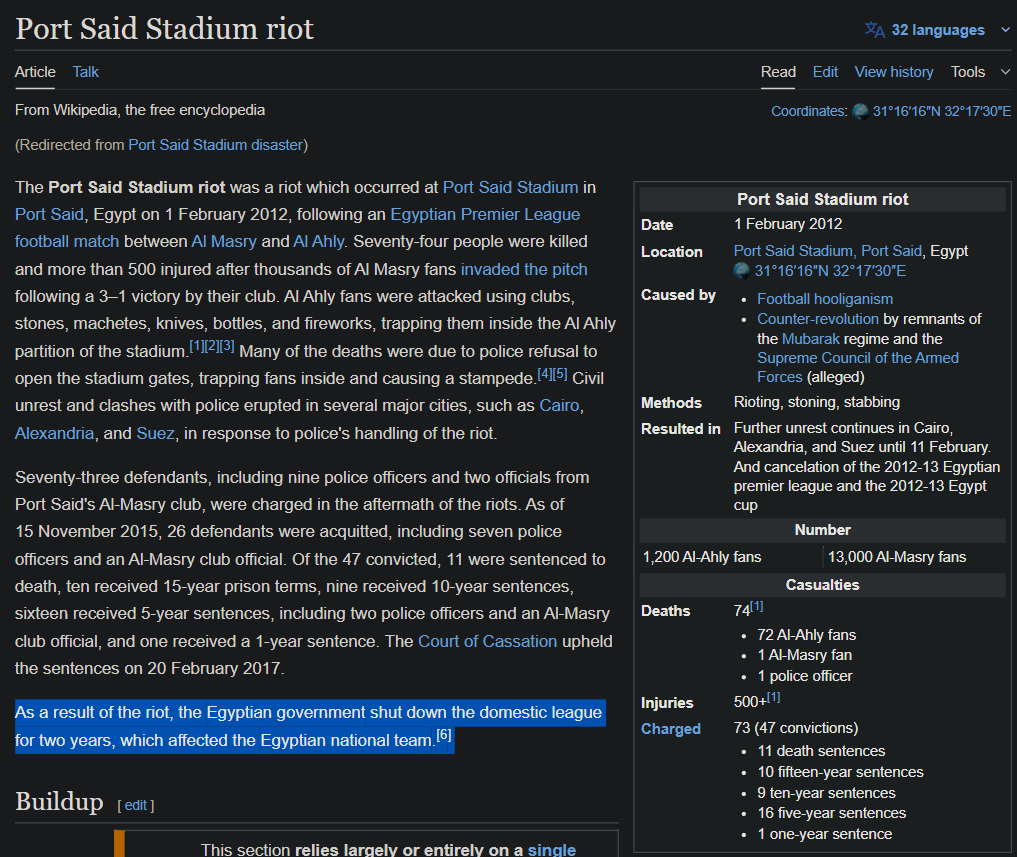Click citation [4] after stampede
Image resolution: width=1017 pixels, height=857 pixels.
click(x=545, y=374)
